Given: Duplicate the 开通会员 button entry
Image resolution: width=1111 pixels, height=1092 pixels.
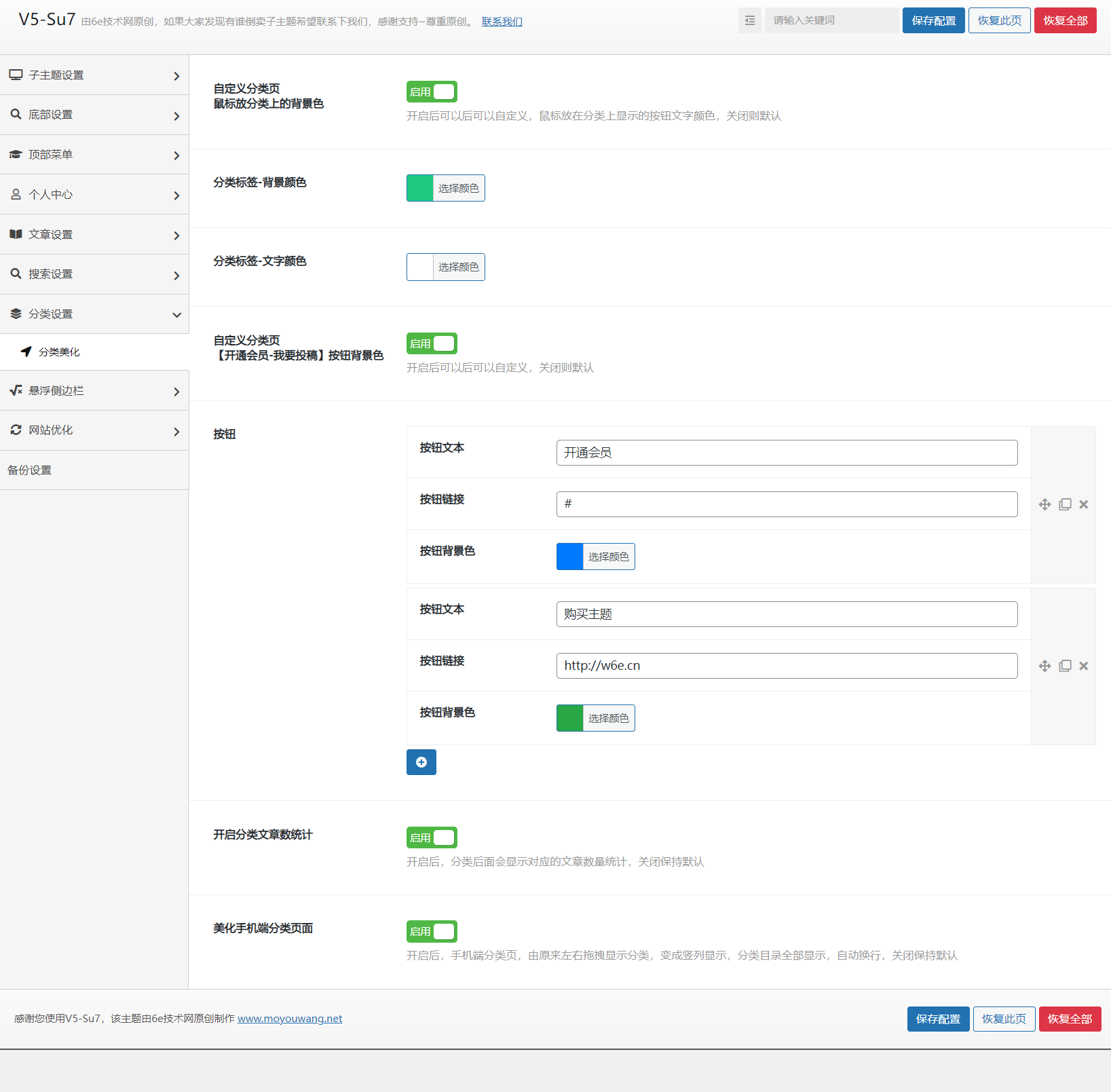Looking at the screenshot, I should (1065, 504).
